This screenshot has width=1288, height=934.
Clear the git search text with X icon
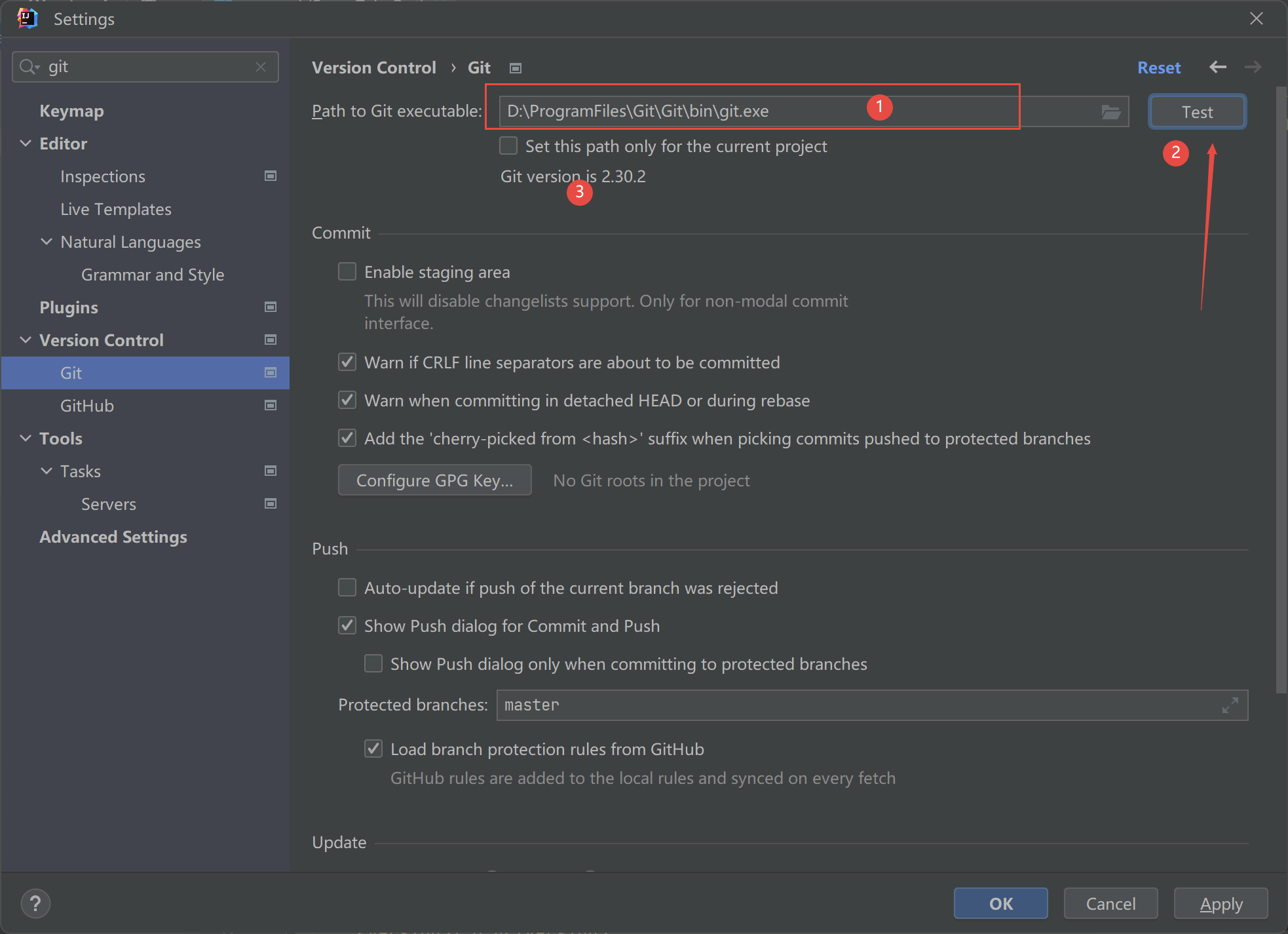pos(261,67)
